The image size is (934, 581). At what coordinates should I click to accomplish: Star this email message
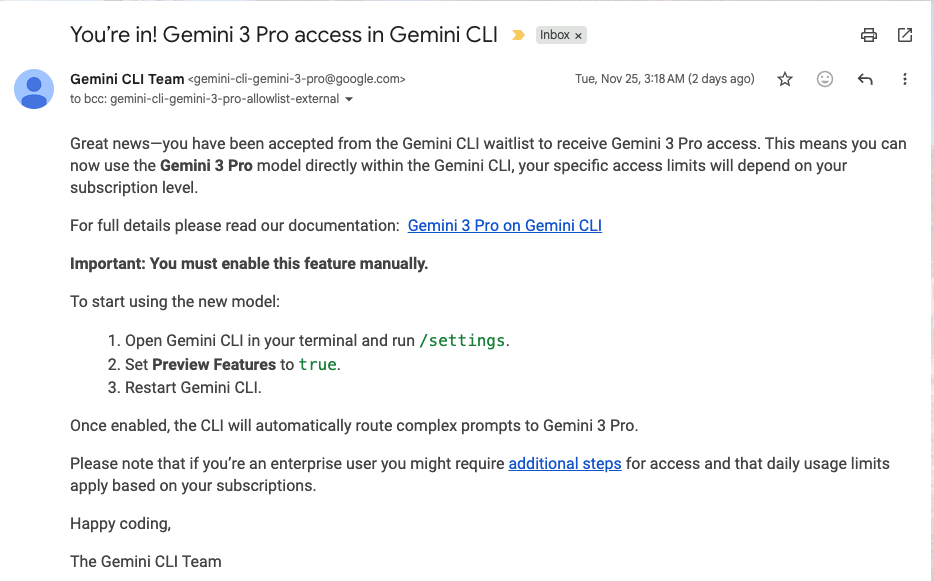click(785, 79)
